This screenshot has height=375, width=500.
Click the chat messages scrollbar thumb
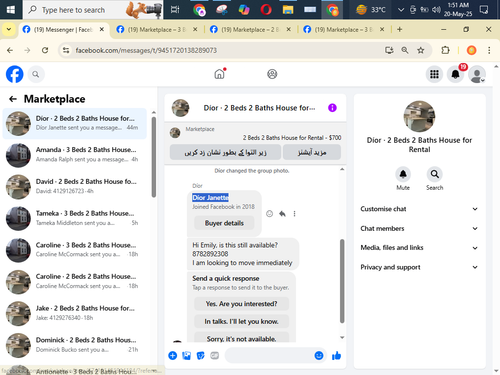click(342, 281)
